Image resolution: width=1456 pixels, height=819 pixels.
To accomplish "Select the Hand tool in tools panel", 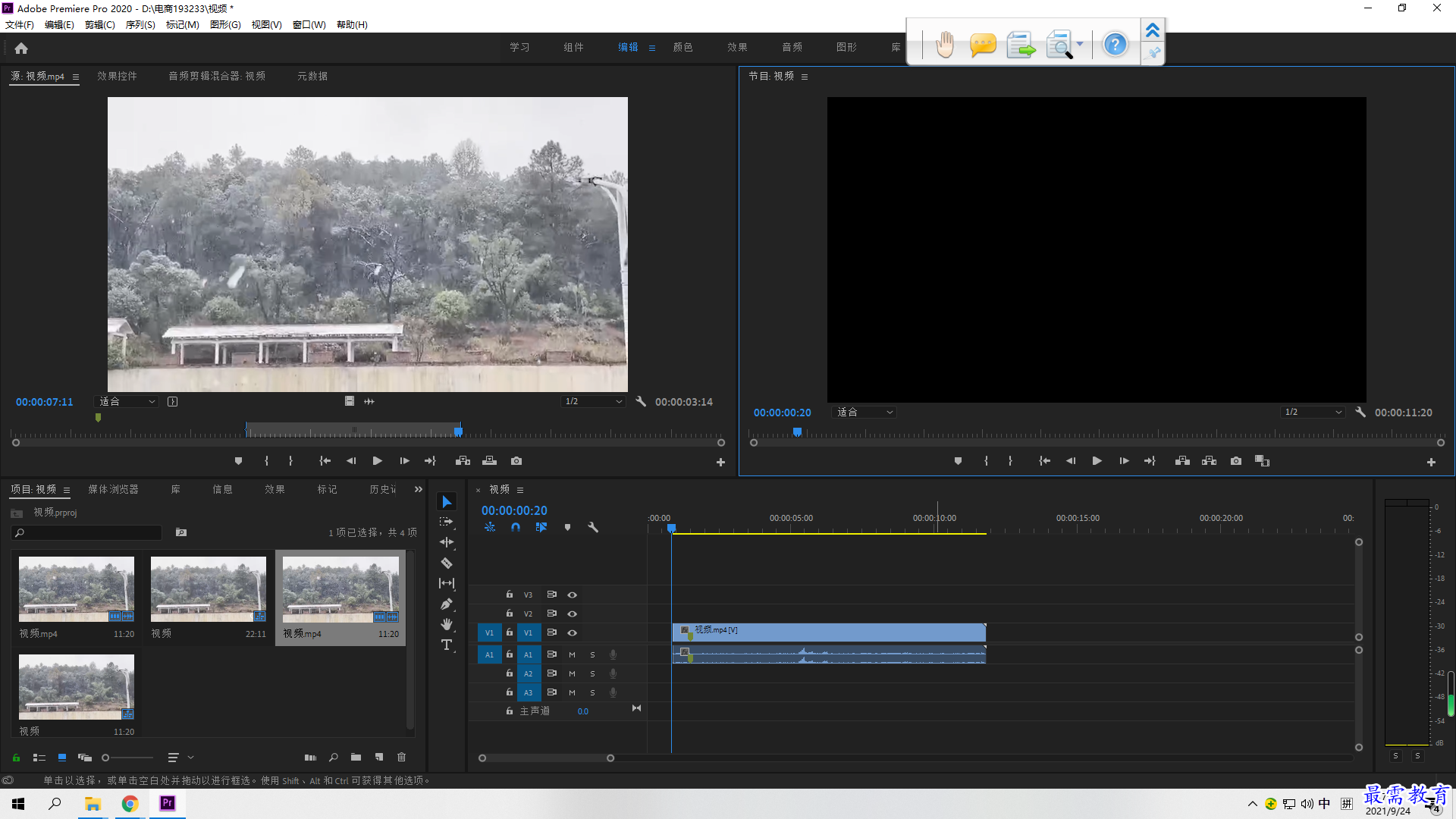I will pos(447,624).
